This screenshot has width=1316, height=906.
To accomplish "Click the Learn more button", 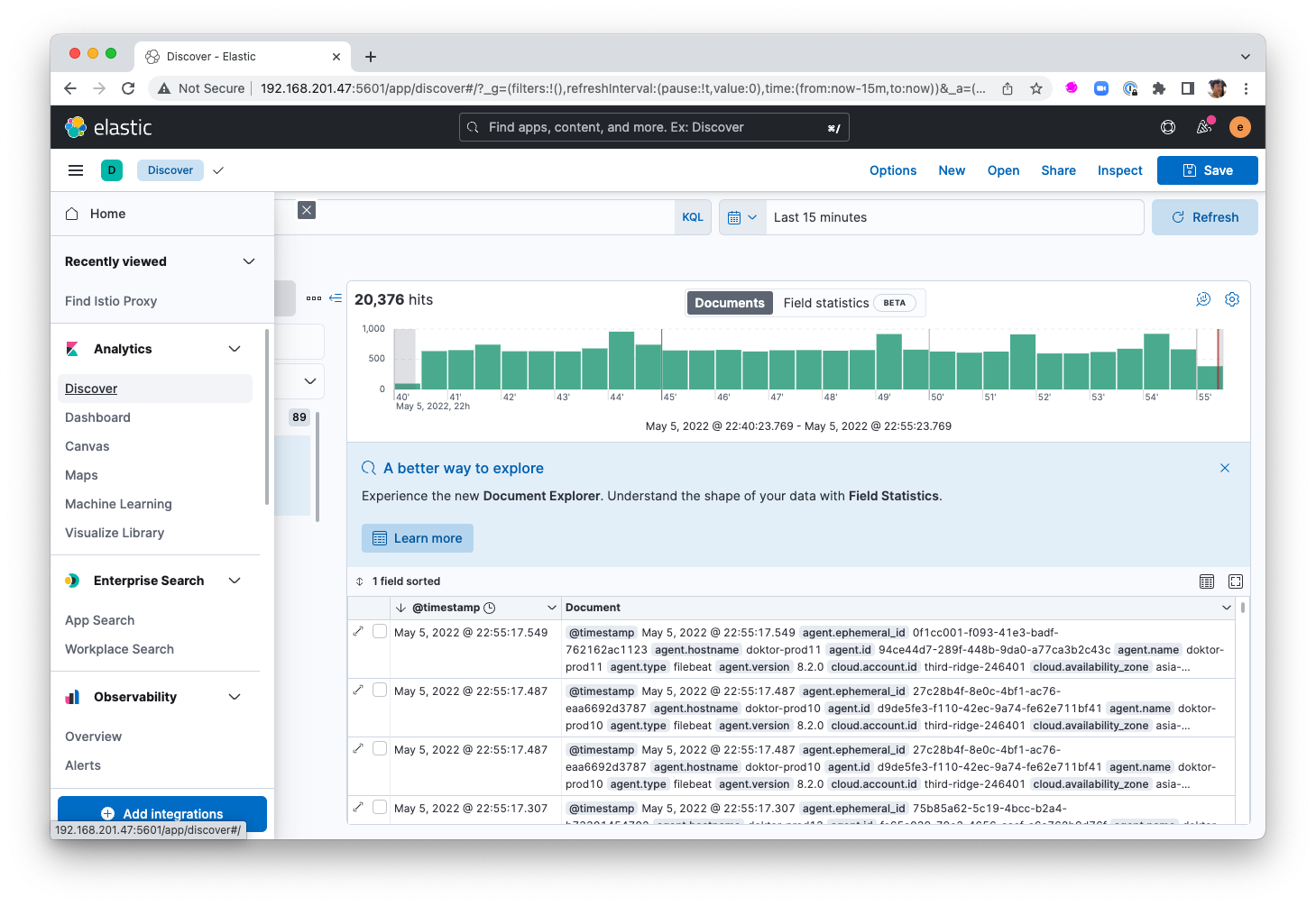I will (418, 538).
